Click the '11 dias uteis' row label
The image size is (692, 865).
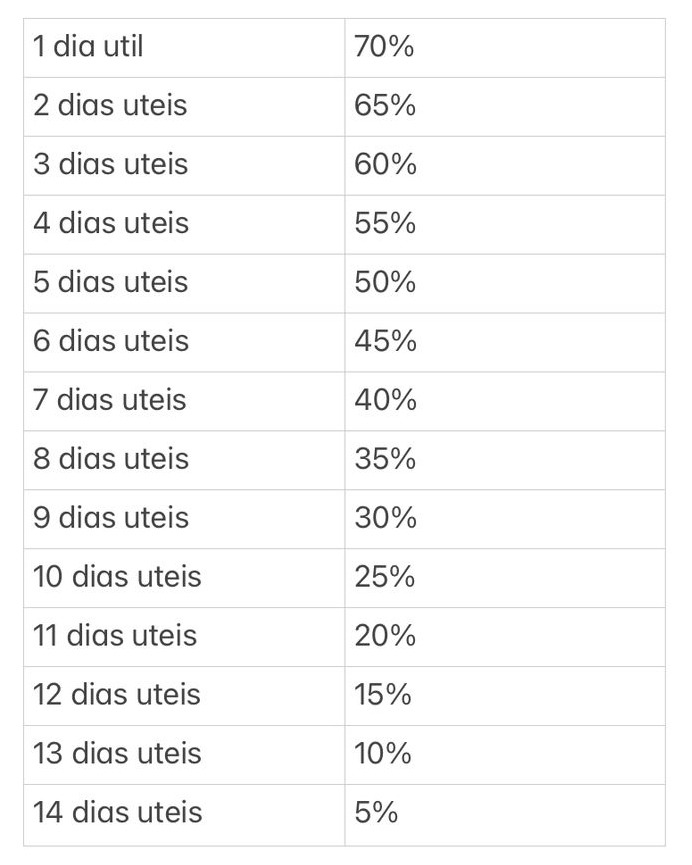[x=115, y=637]
